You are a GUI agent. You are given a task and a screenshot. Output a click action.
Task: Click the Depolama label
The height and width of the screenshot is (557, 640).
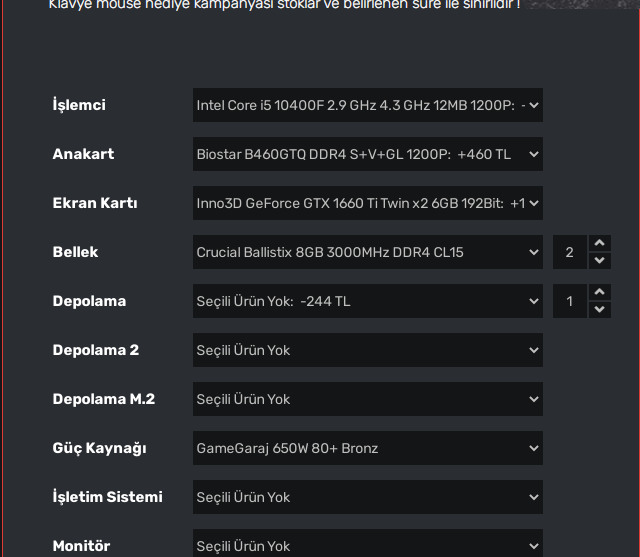point(89,301)
